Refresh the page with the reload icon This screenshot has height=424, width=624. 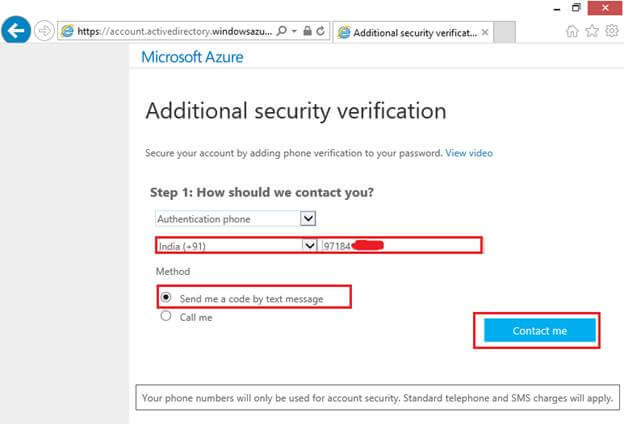[x=320, y=31]
